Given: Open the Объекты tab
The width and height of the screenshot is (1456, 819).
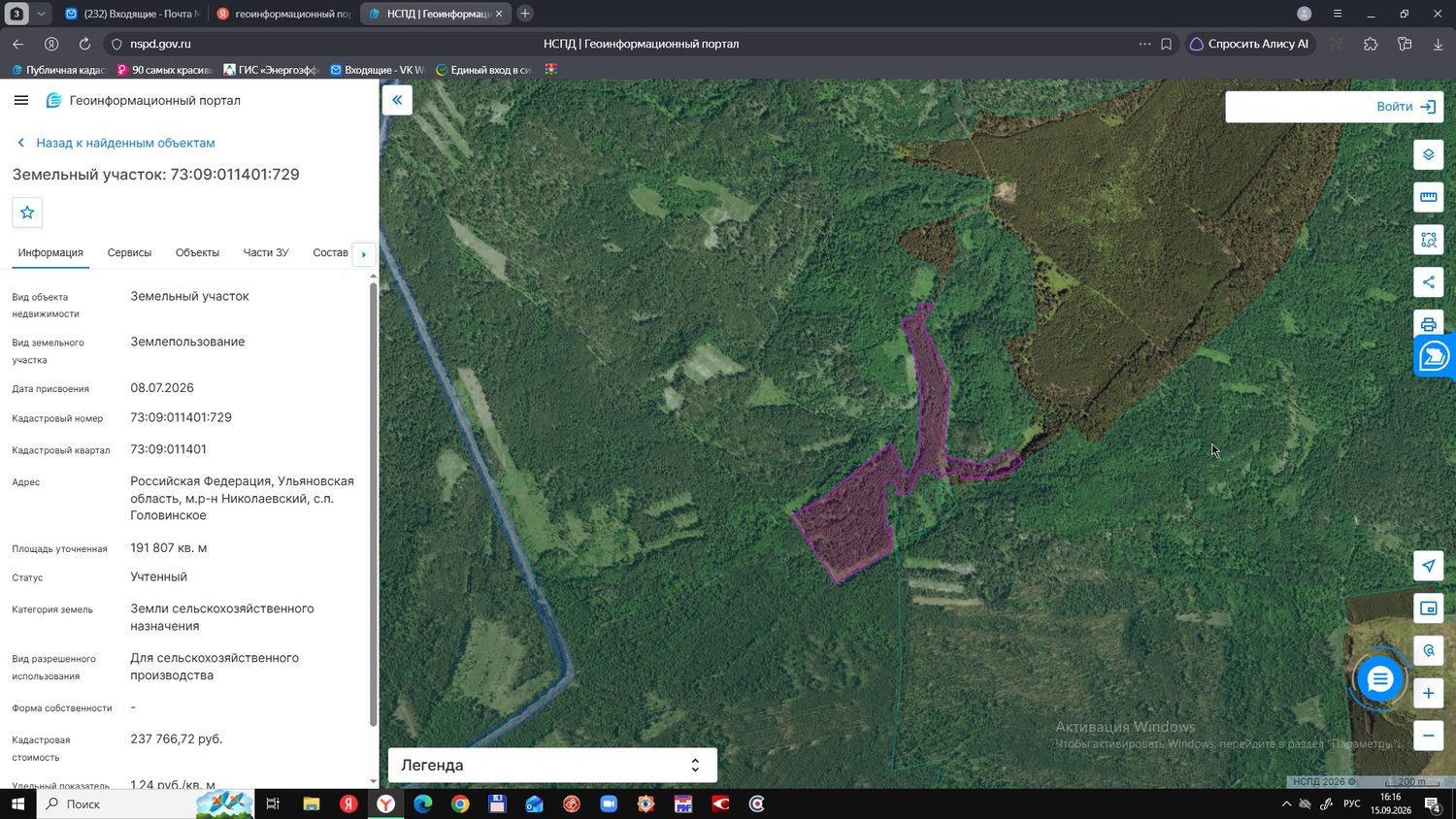Looking at the screenshot, I should (x=197, y=252).
